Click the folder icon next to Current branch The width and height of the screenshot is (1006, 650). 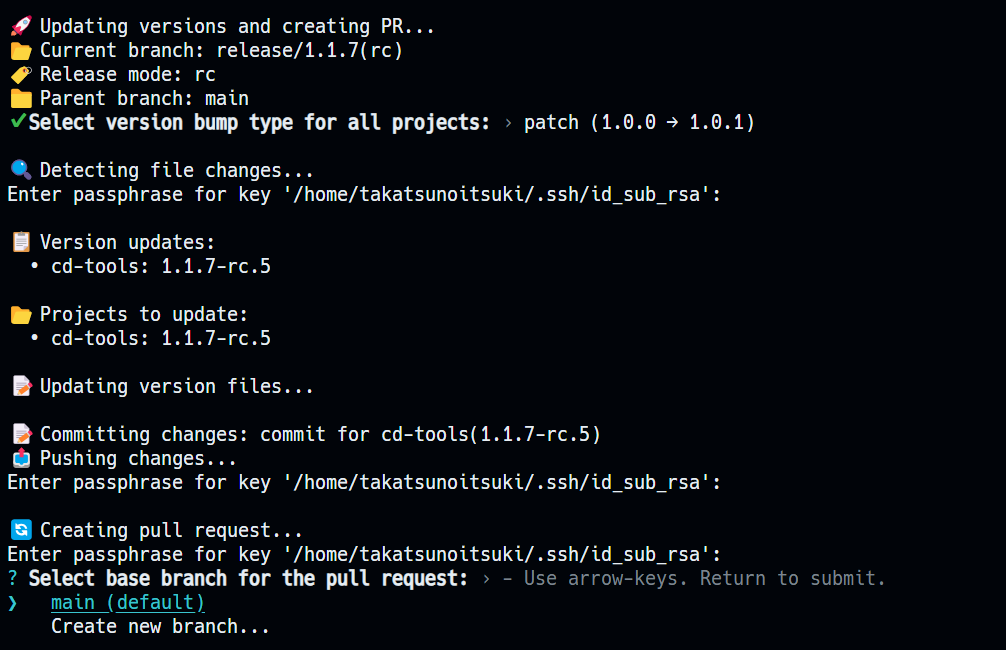tap(21, 51)
